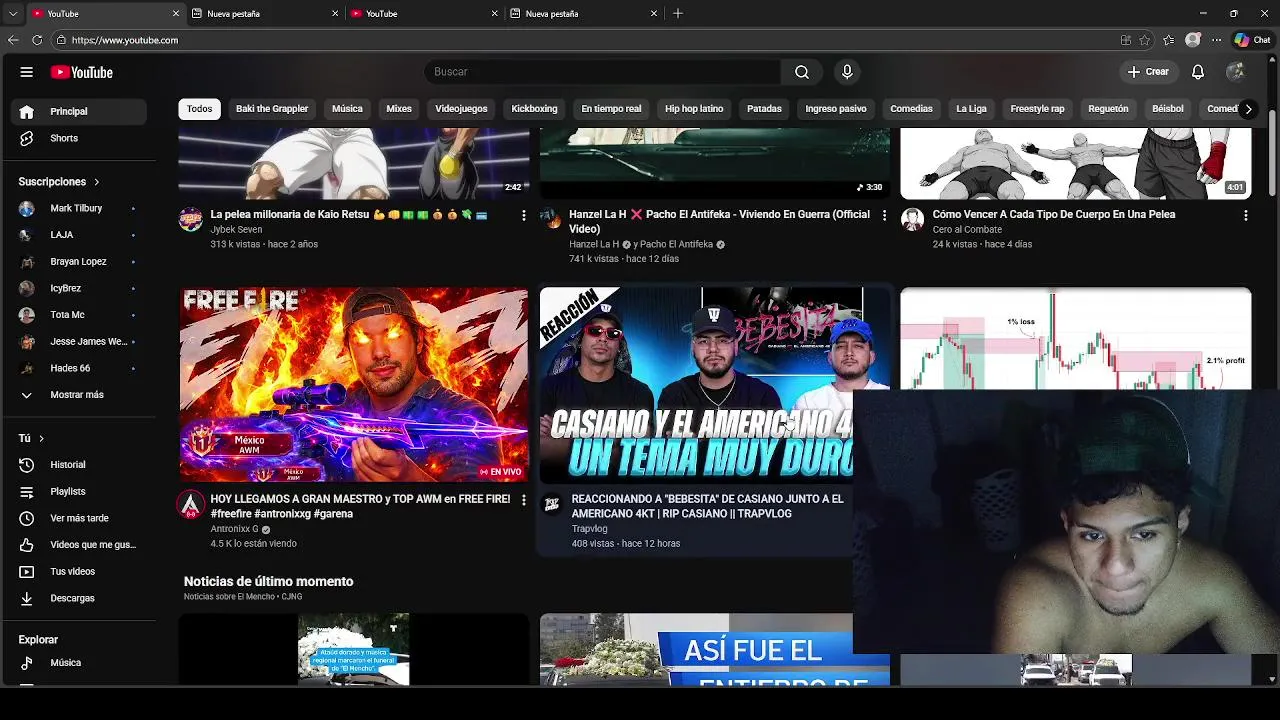Open Playlists in the sidebar
Screen dimensions: 1280x720
pos(79,492)
